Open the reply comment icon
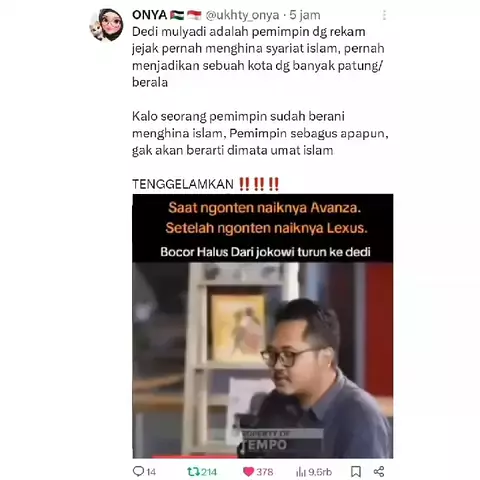Viewport: 480px width, 480px height. 138,471
